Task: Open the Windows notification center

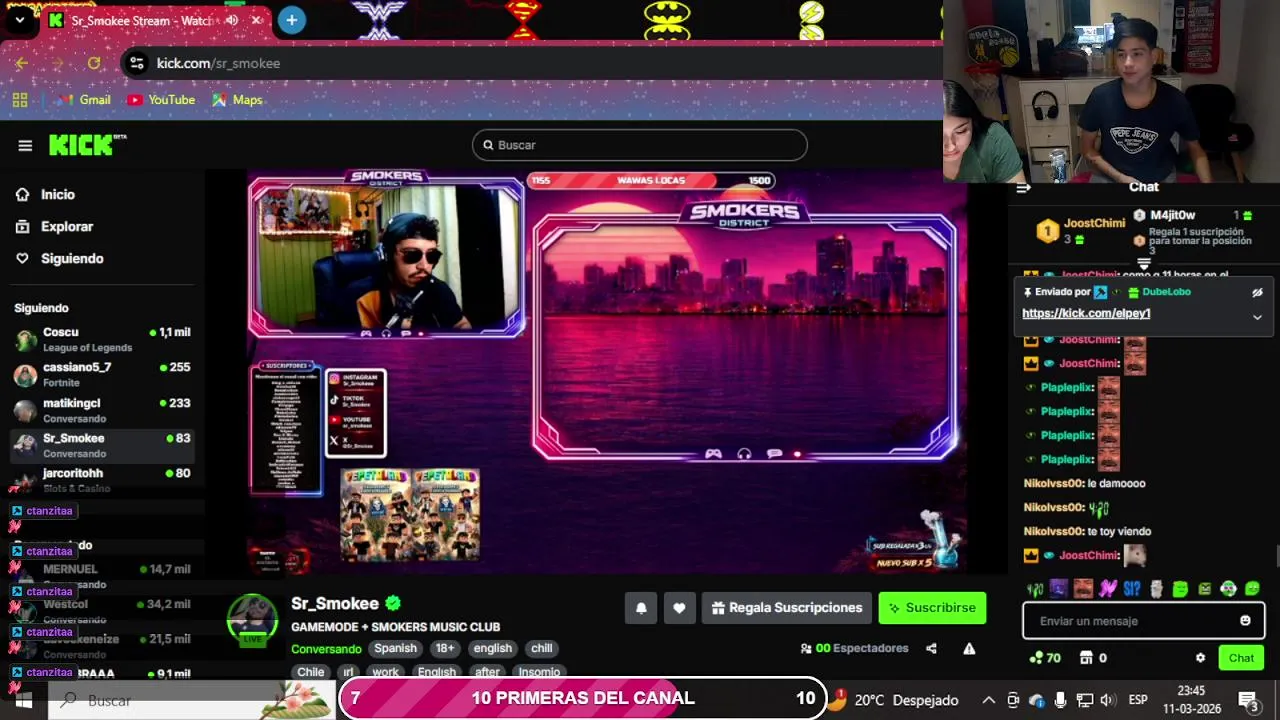Action: coord(1249,701)
